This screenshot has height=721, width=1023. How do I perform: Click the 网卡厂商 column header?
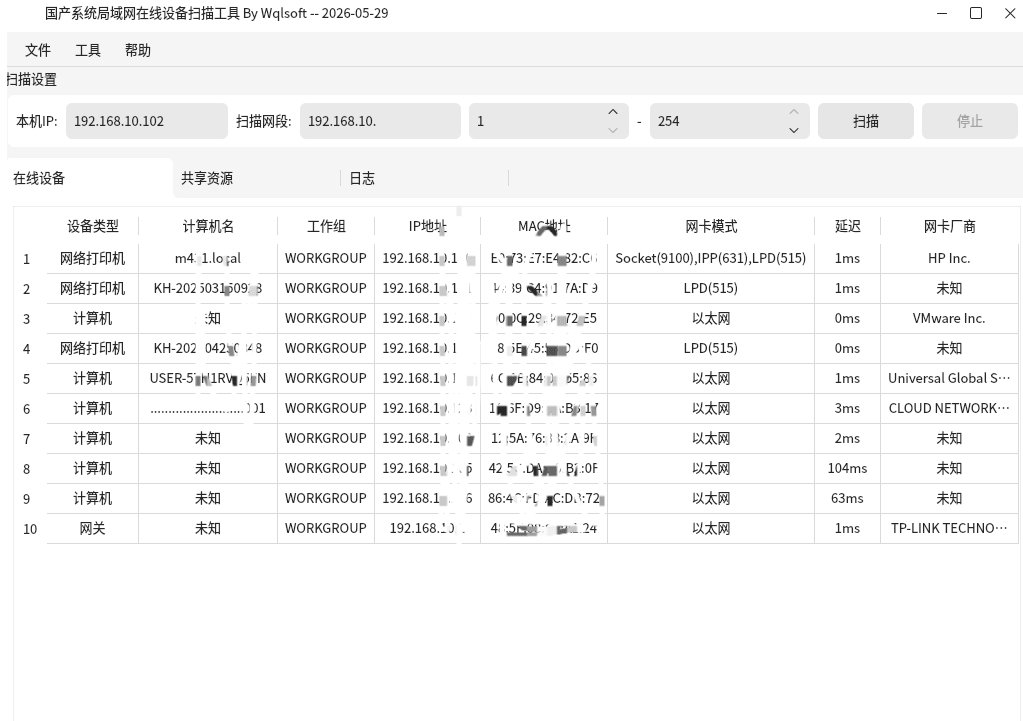(x=949, y=226)
